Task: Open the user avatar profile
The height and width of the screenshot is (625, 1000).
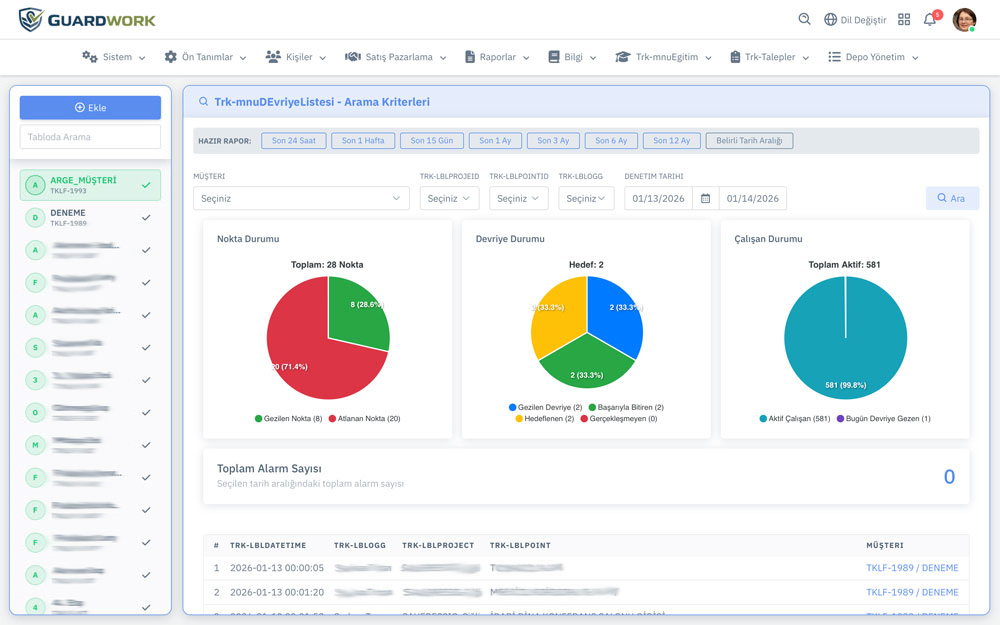Action: (964, 19)
